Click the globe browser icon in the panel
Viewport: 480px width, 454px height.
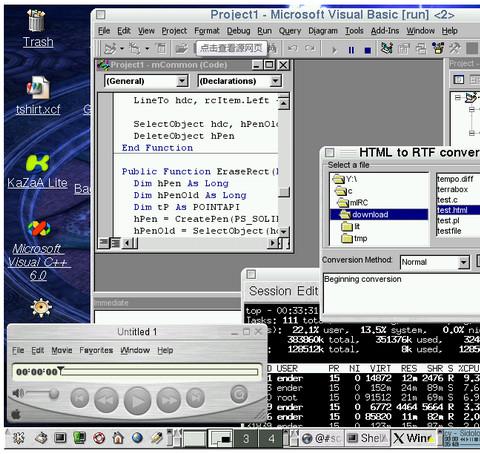pyautogui.click(x=137, y=438)
